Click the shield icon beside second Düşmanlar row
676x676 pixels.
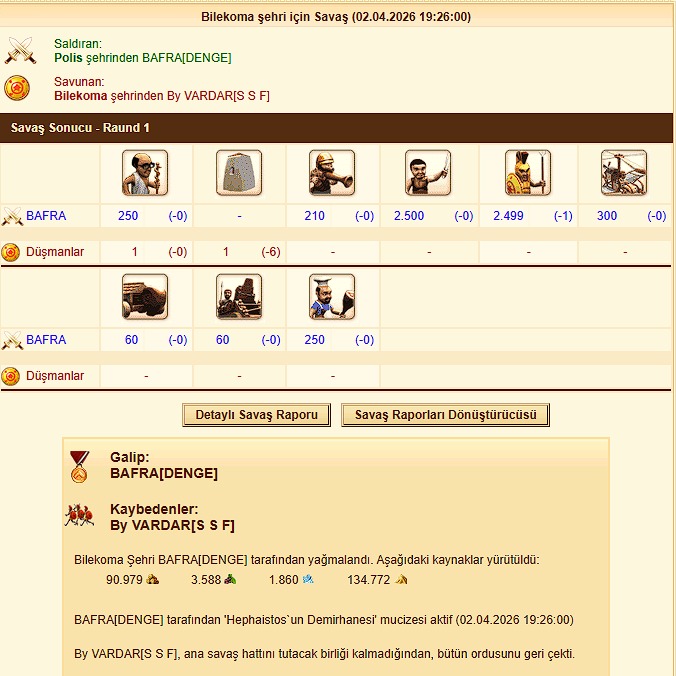(10, 376)
